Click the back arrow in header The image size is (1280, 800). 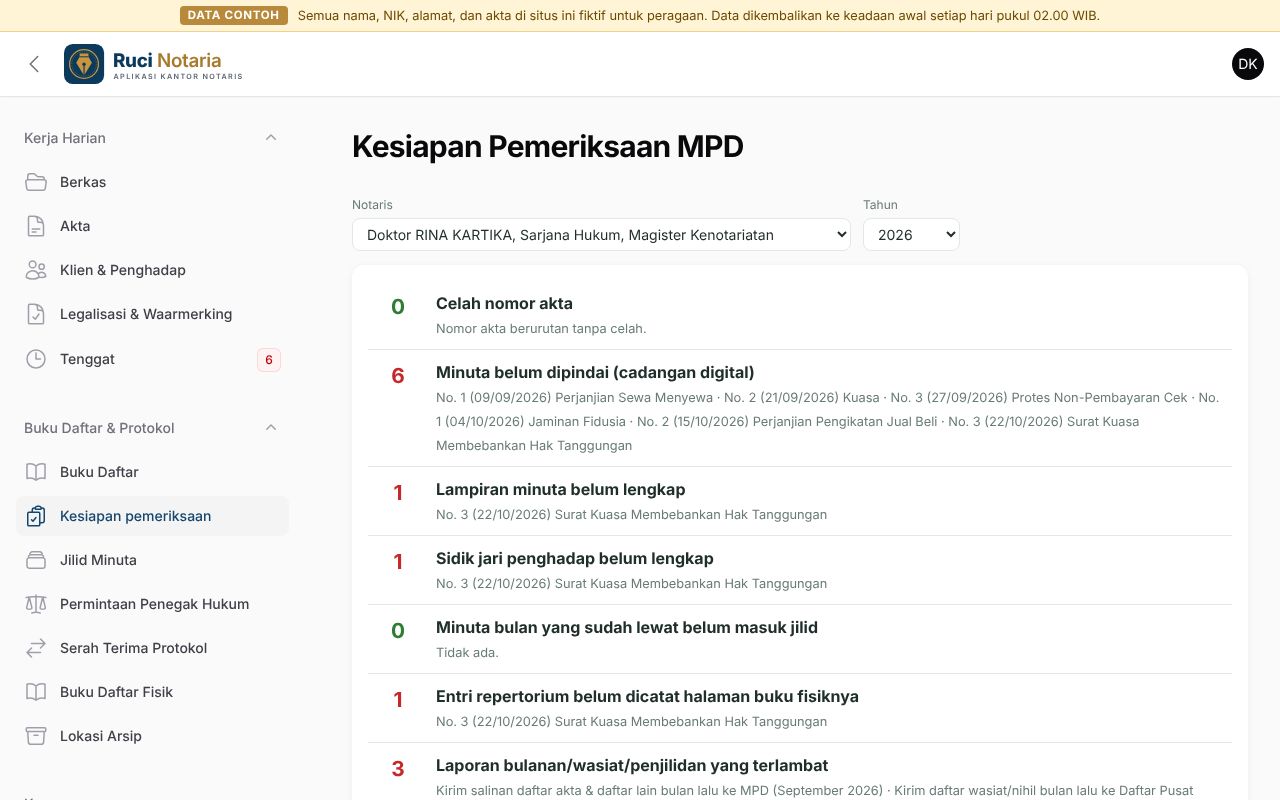point(34,64)
